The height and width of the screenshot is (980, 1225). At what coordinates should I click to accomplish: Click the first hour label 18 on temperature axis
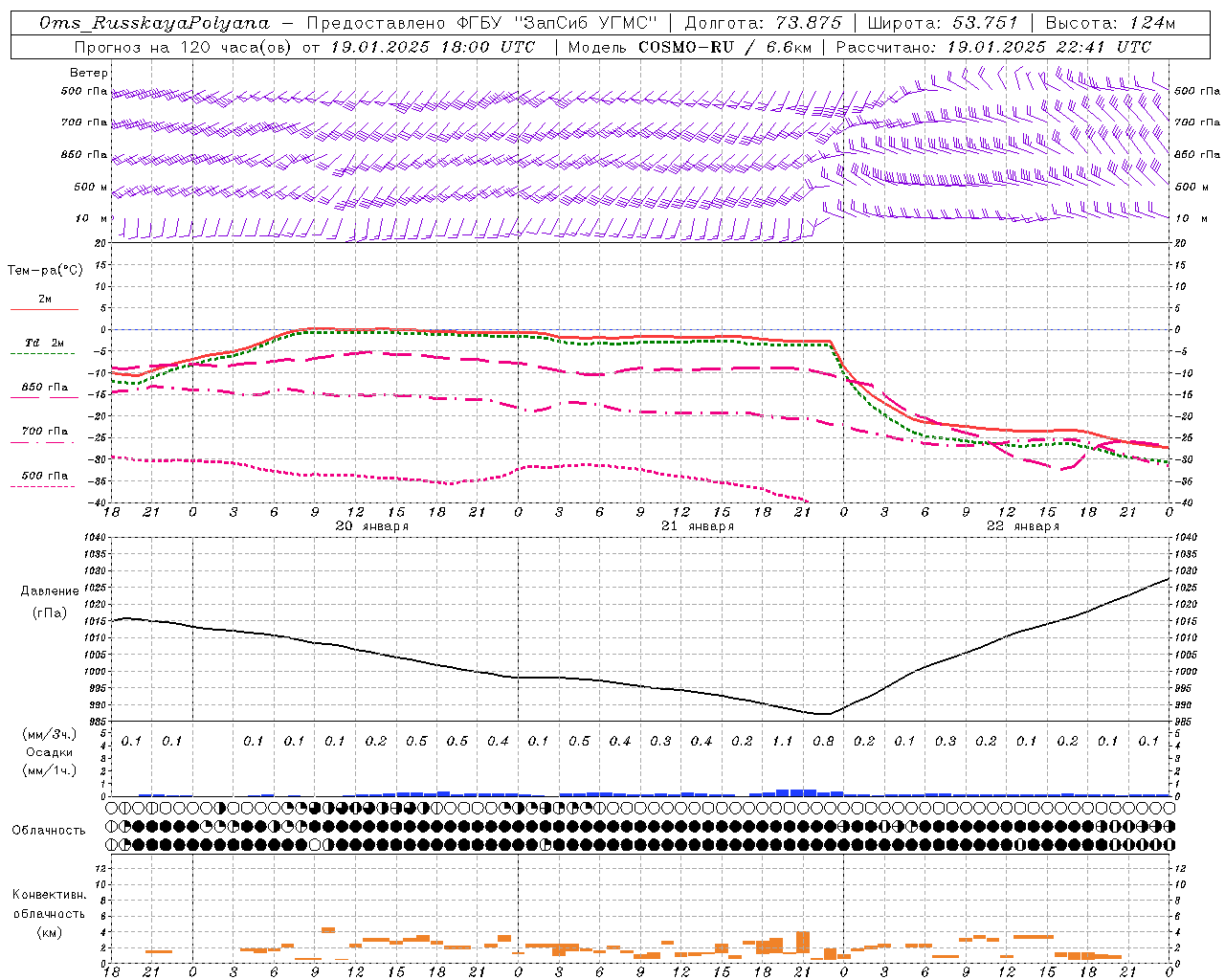tap(112, 513)
